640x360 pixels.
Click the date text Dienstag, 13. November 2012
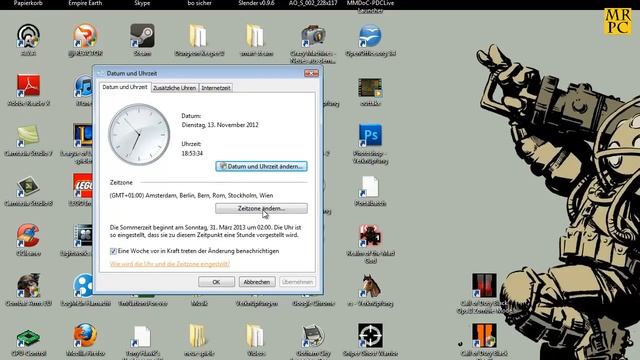[x=220, y=125]
